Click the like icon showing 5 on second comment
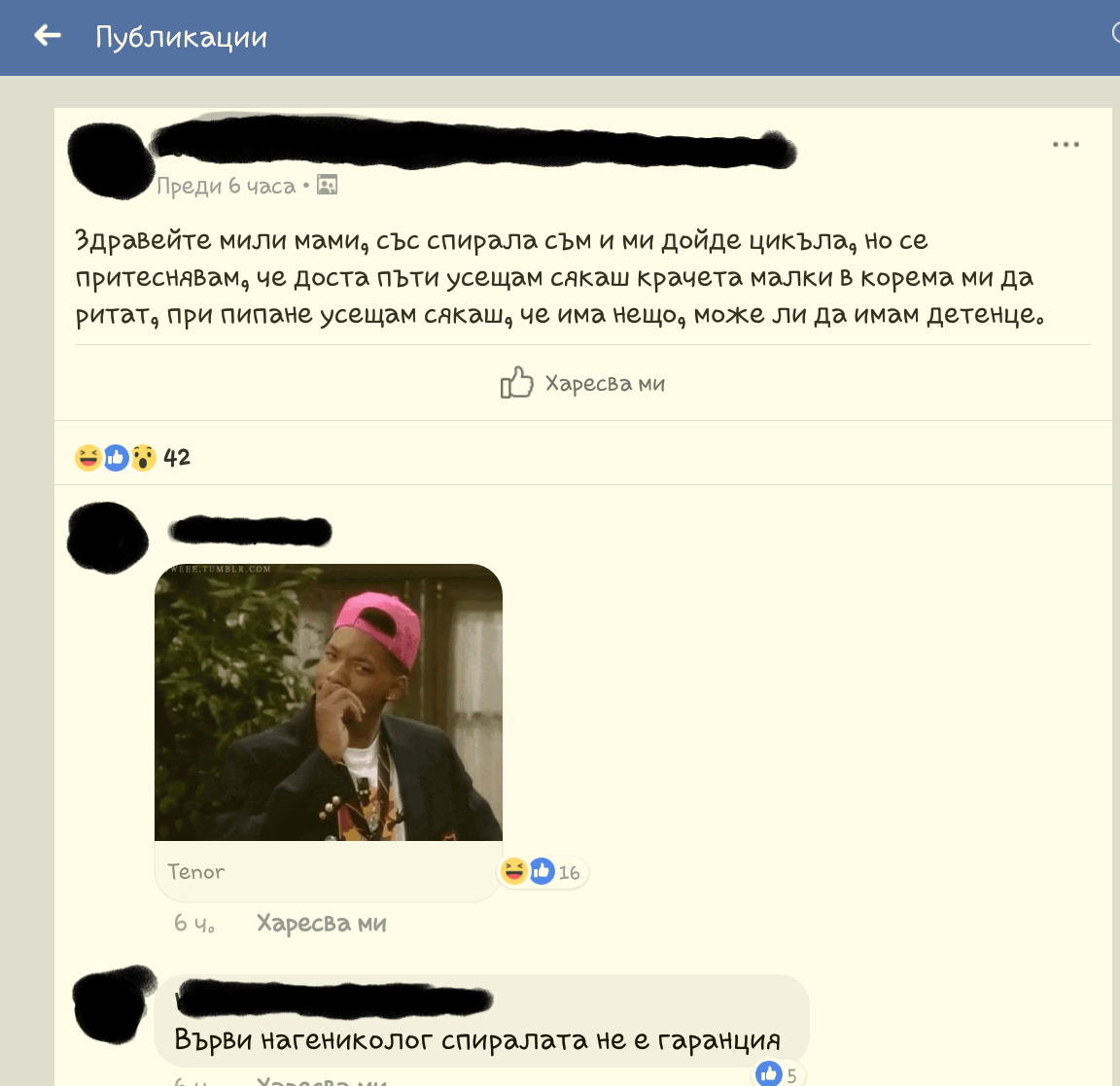This screenshot has width=1120, height=1086. (769, 1073)
